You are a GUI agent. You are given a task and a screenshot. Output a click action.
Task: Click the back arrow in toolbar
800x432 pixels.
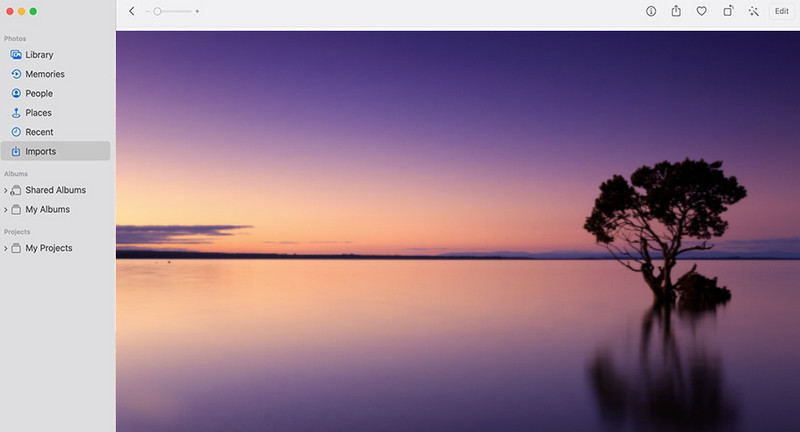(x=132, y=11)
